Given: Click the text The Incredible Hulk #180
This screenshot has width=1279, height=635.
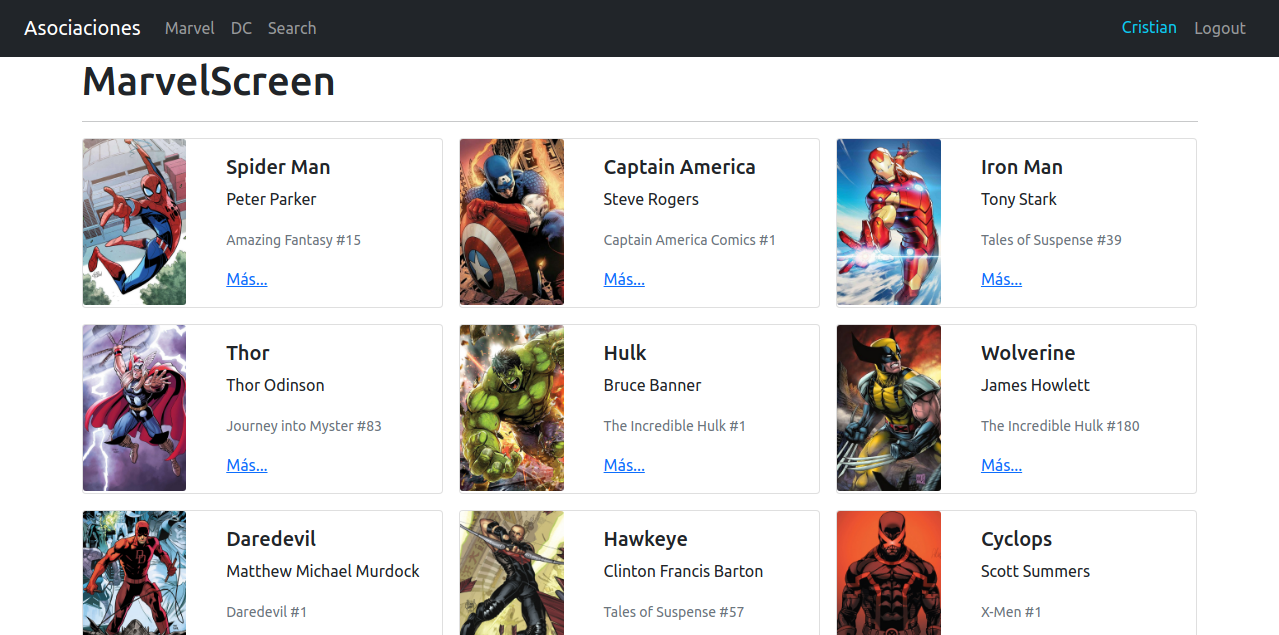Looking at the screenshot, I should pyautogui.click(x=1060, y=426).
